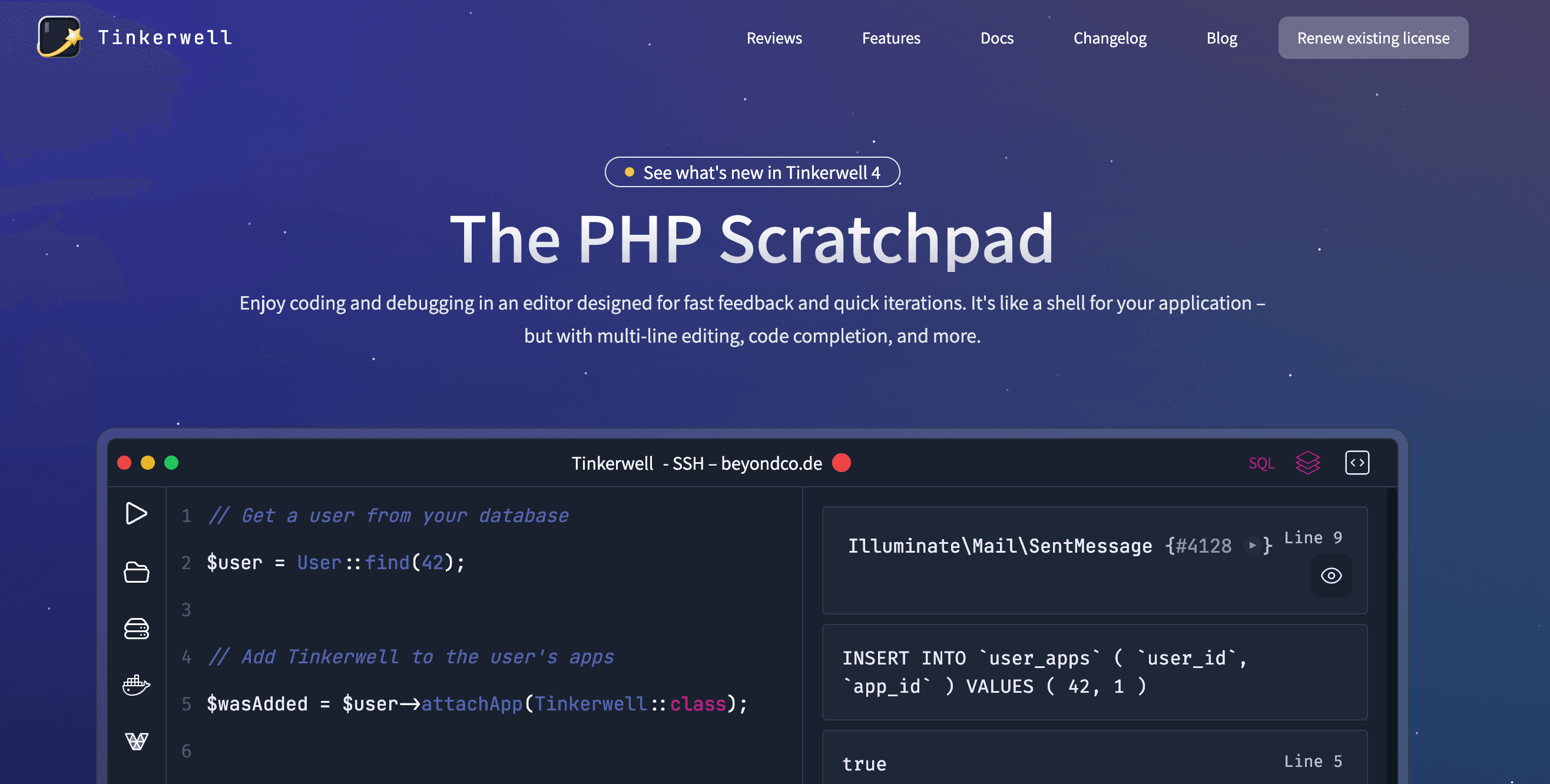
Task: Click the Tinkerwell shooting-star logo
Action: coord(59,37)
